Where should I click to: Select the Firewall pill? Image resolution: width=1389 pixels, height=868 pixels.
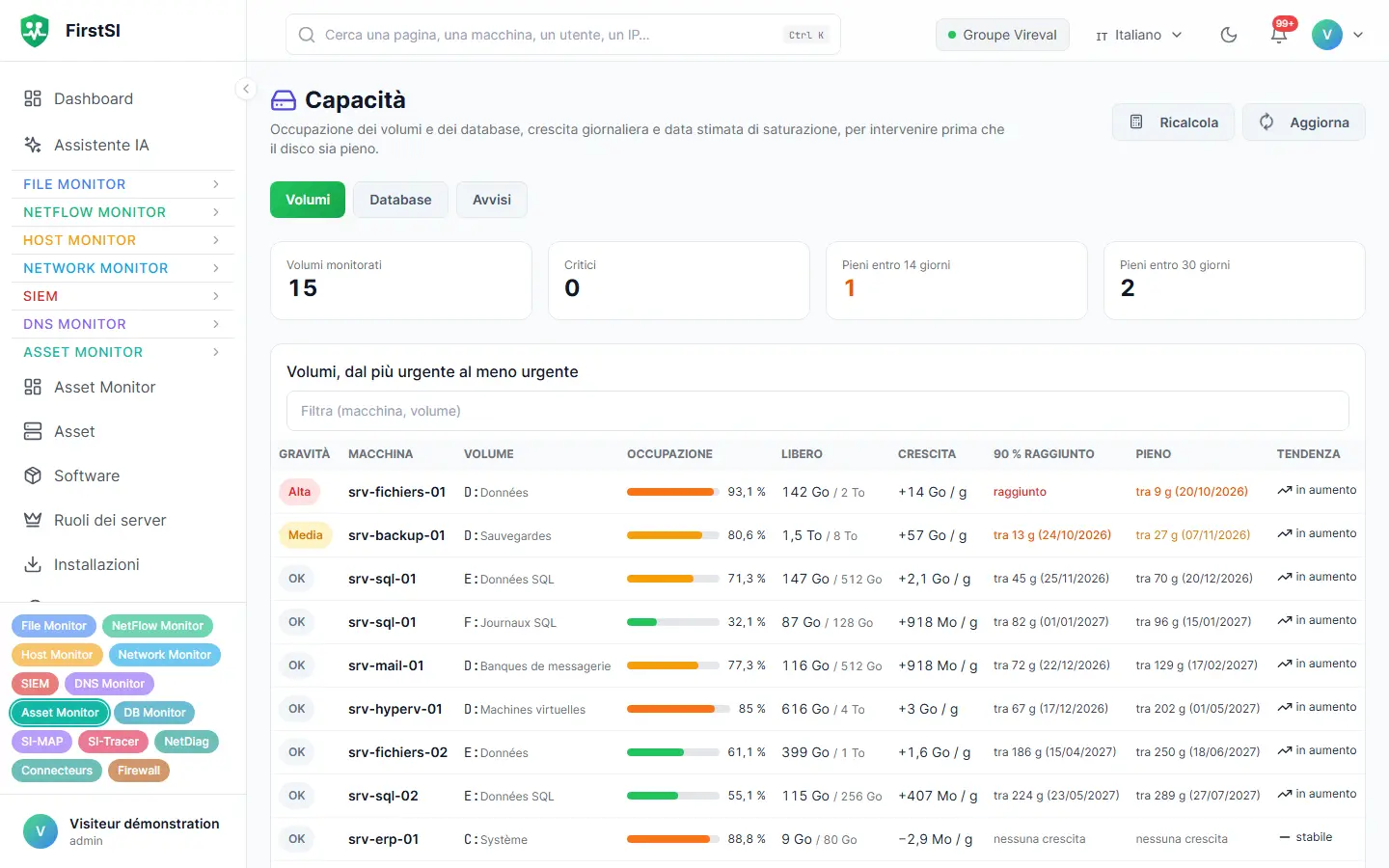pos(139,771)
